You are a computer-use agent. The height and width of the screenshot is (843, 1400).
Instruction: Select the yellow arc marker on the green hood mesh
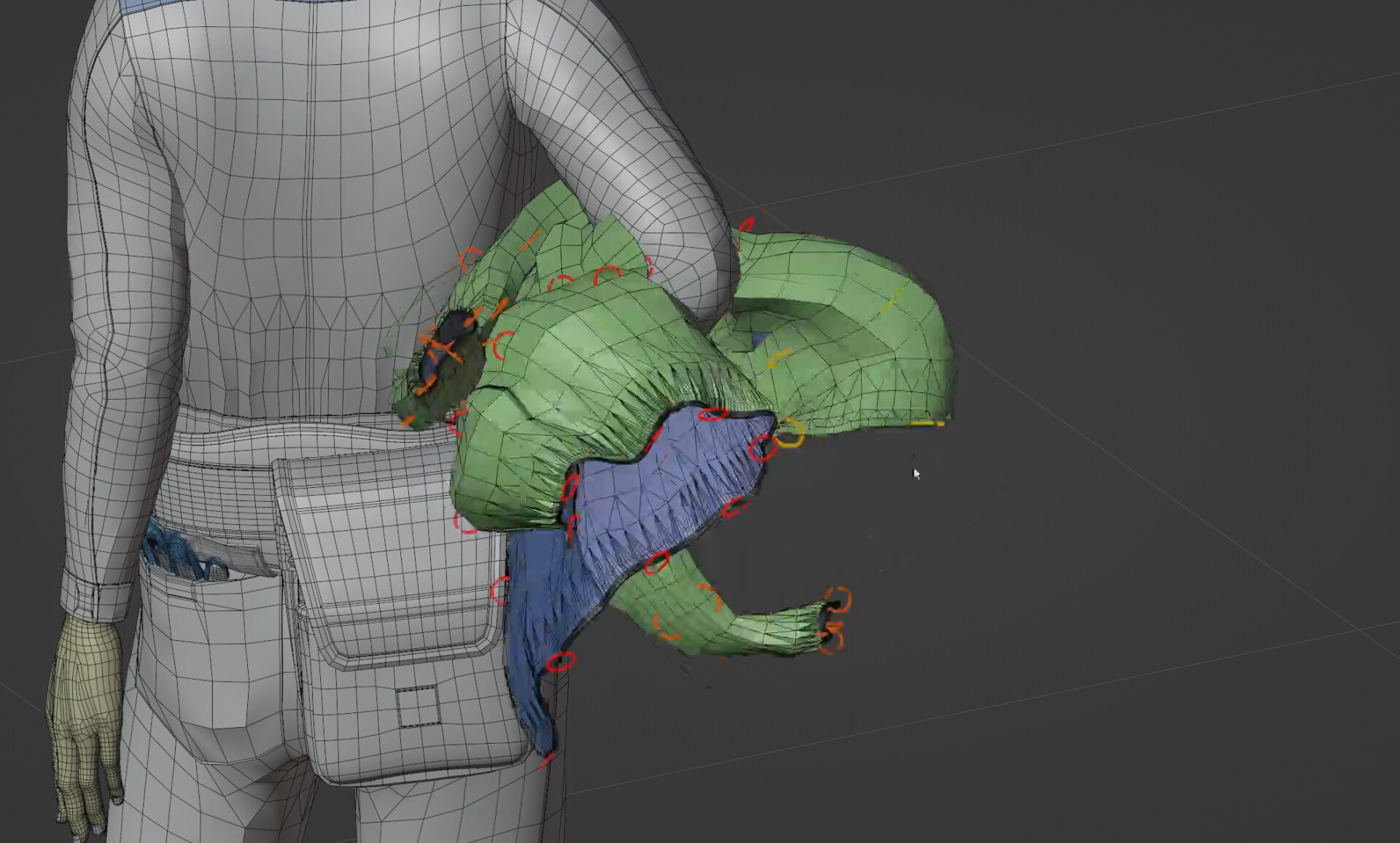780,358
